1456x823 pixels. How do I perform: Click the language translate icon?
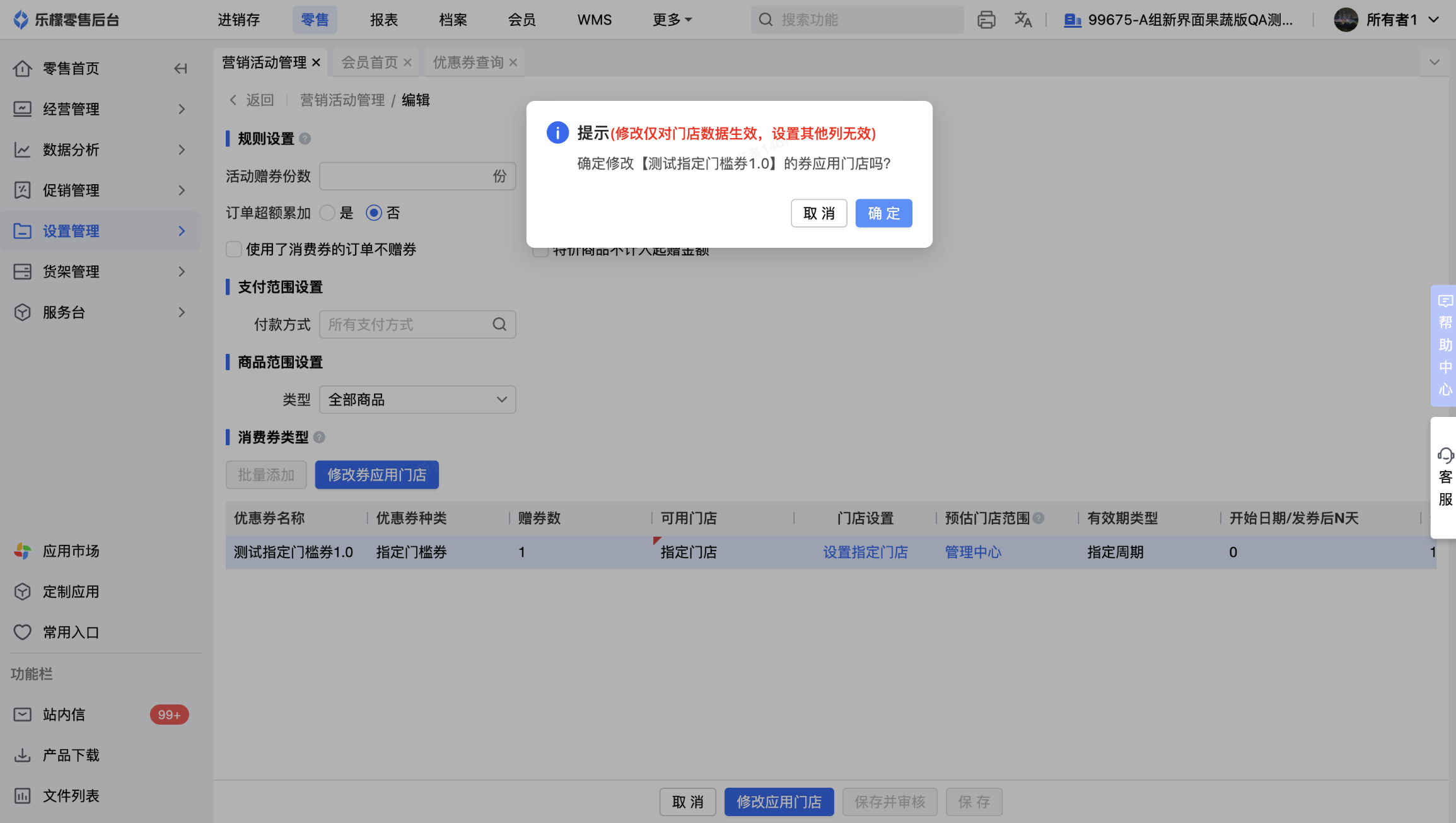1023,20
